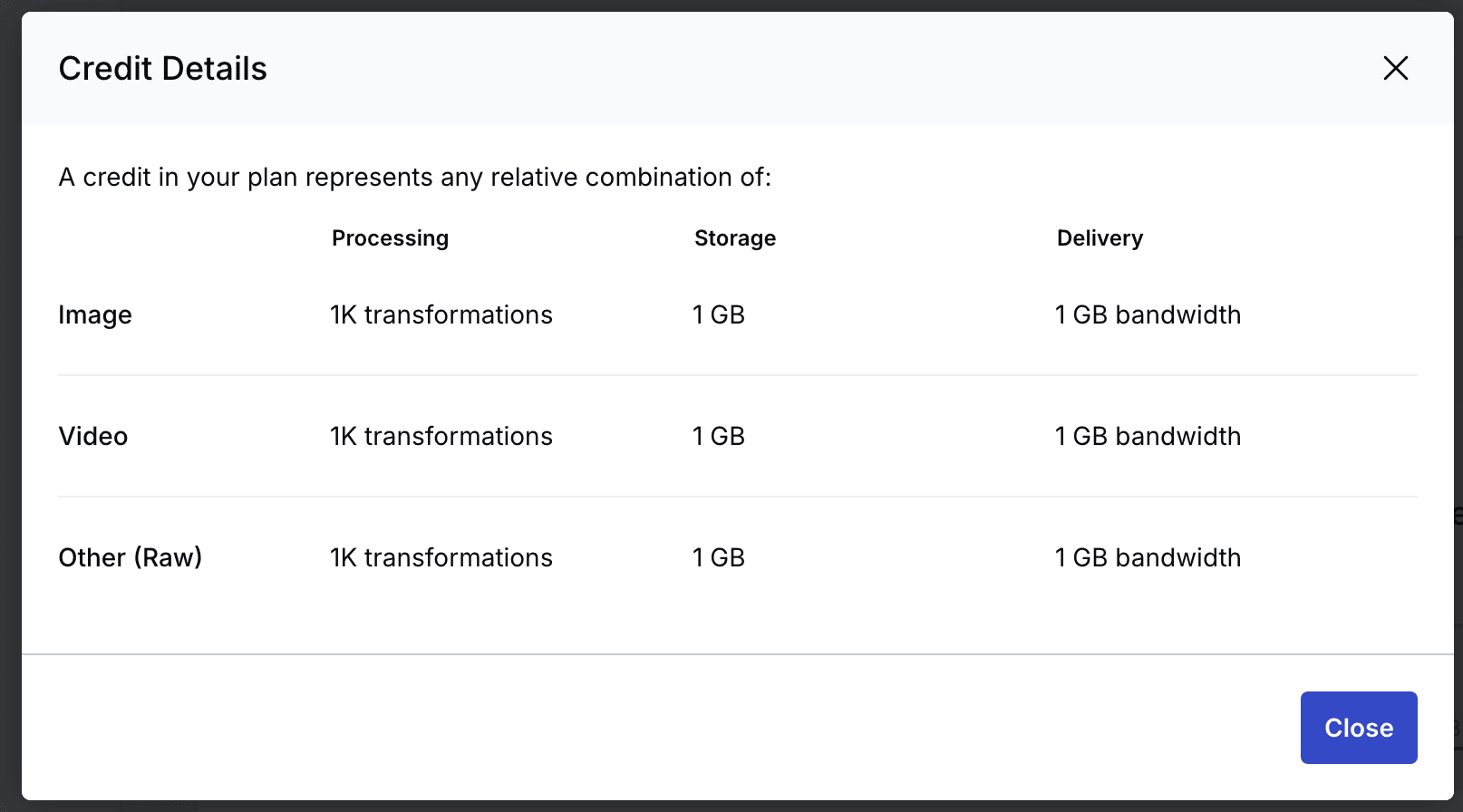
Task: Click the divider between Image and Video rows
Action: (738, 375)
